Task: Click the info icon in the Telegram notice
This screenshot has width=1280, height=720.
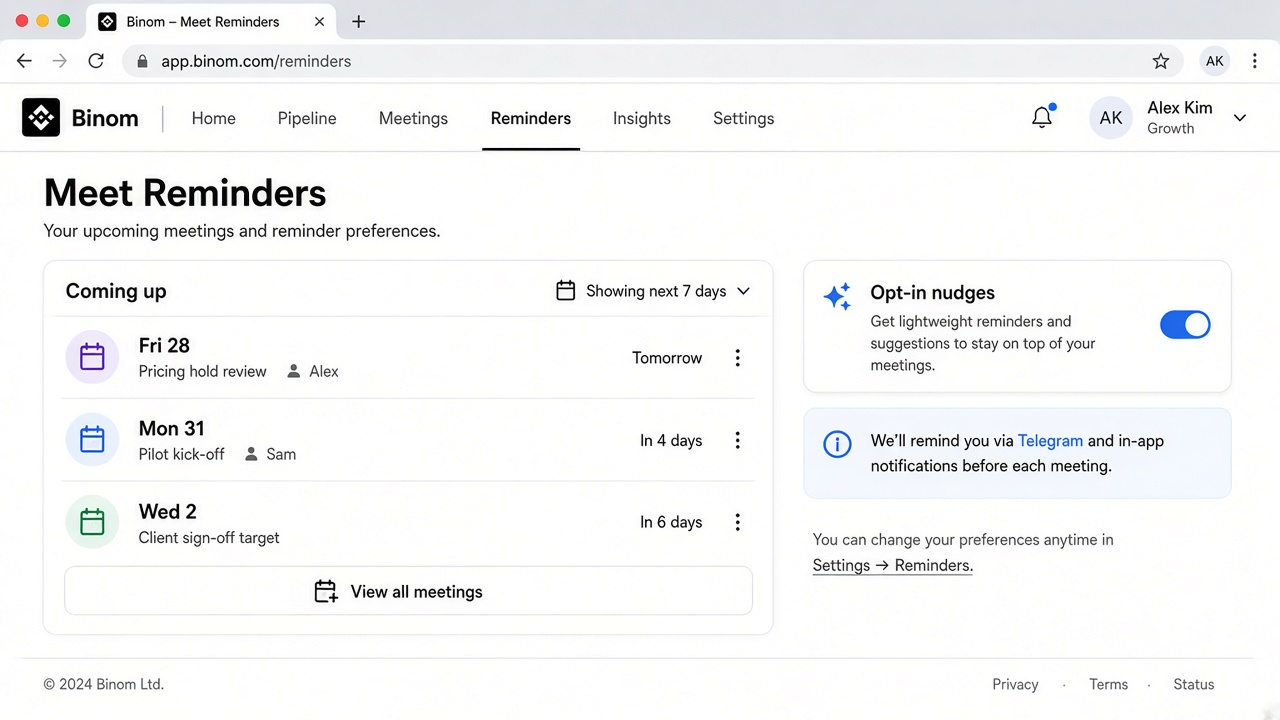Action: click(837, 444)
